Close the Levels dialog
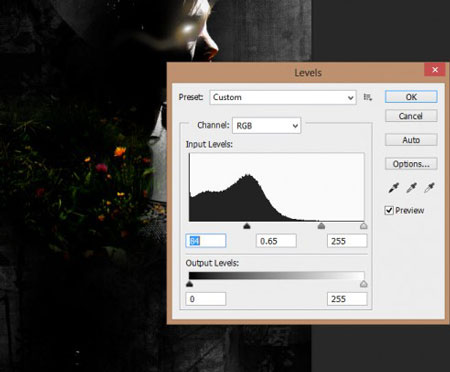Viewport: 450px width, 372px height. (x=435, y=70)
